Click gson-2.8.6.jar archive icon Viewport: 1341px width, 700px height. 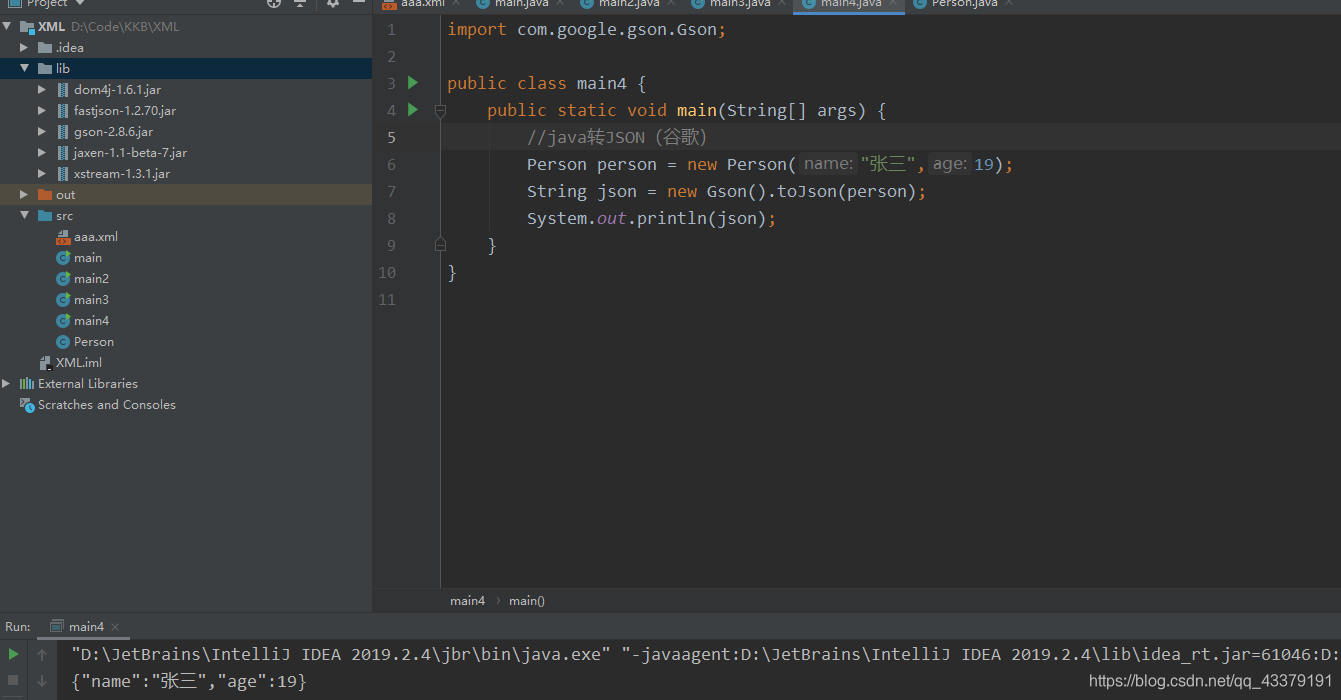tap(63, 132)
